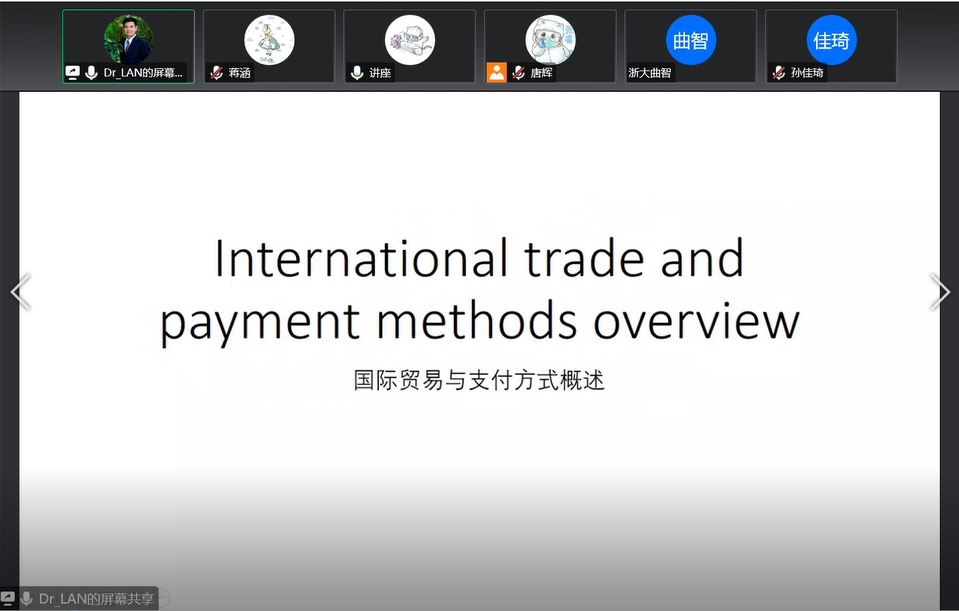Screen dimensions: 959x611
Task: Click the 孙佳琦 name label
Action: coord(807,73)
